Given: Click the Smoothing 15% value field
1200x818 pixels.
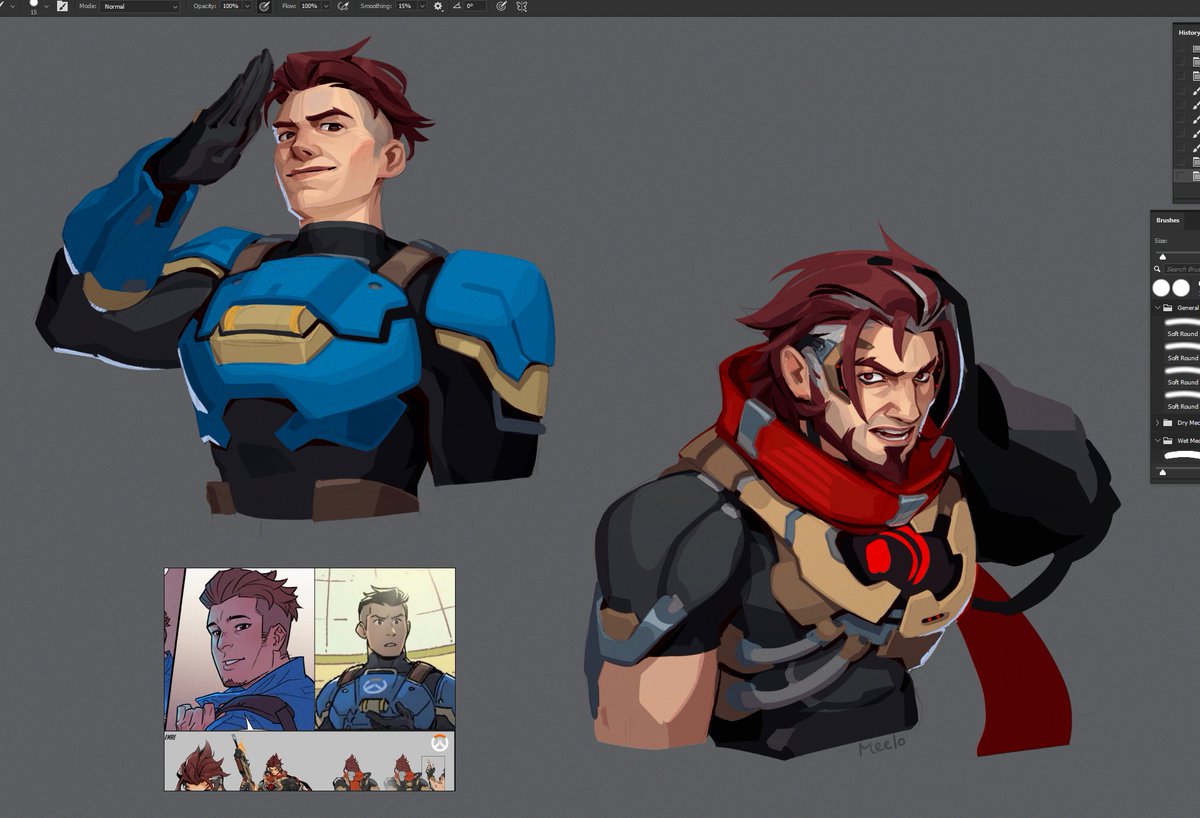Looking at the screenshot, I should [x=405, y=6].
